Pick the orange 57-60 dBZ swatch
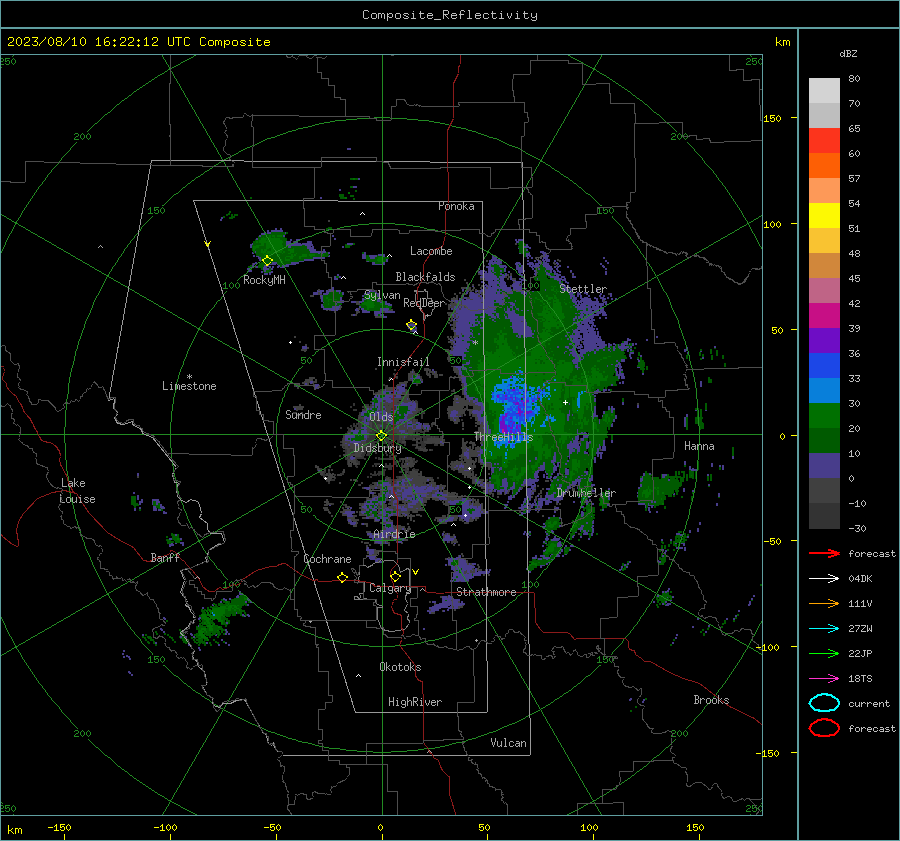This screenshot has width=900, height=841. [824, 166]
